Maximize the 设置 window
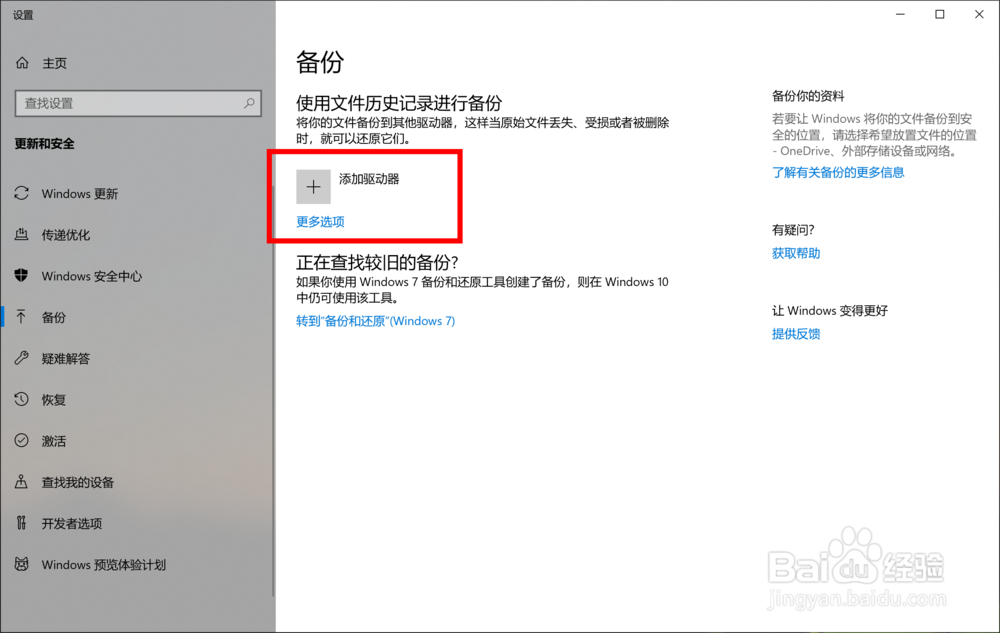 click(939, 14)
